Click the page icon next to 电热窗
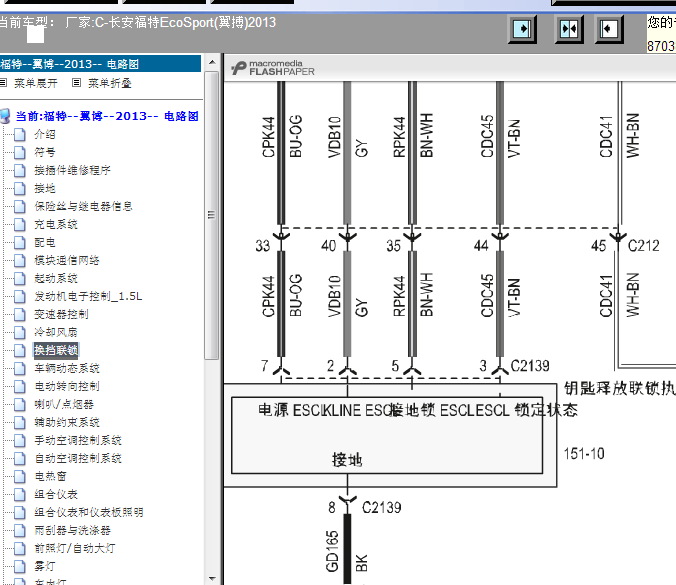 coord(19,477)
